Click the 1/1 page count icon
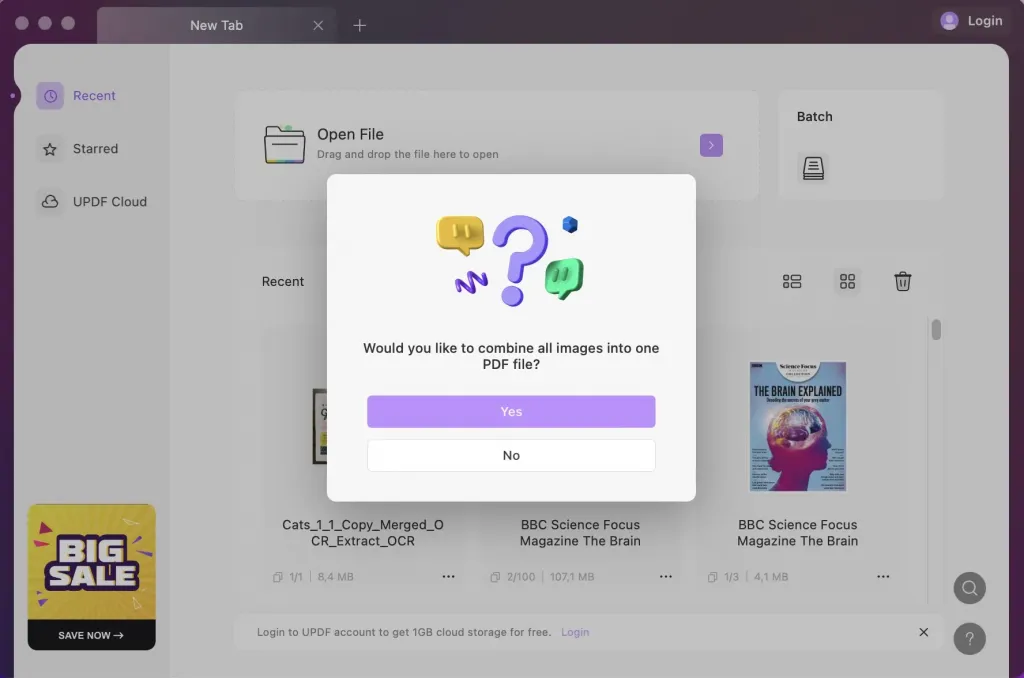 point(278,577)
